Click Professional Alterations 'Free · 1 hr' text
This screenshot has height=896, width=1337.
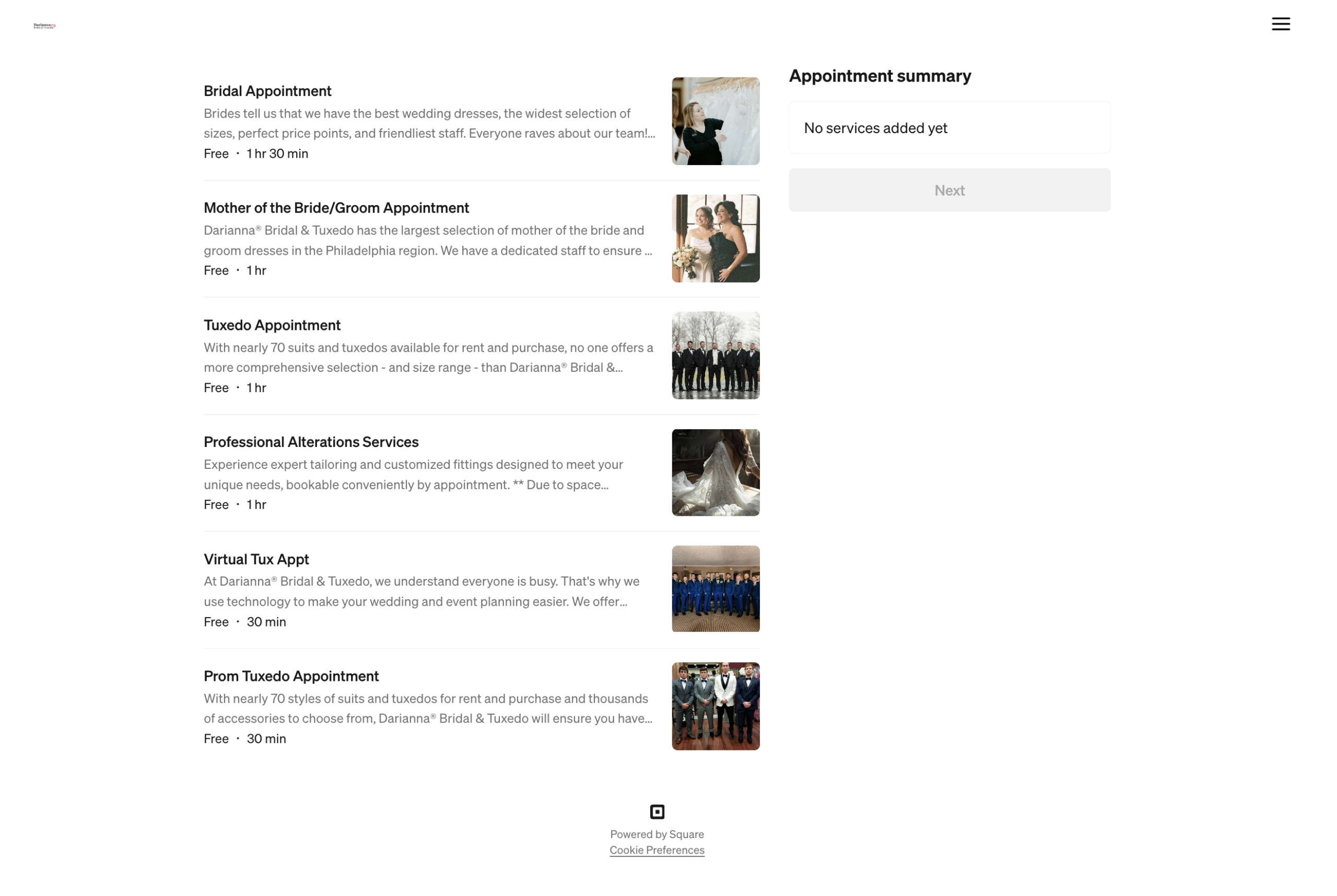tap(235, 504)
